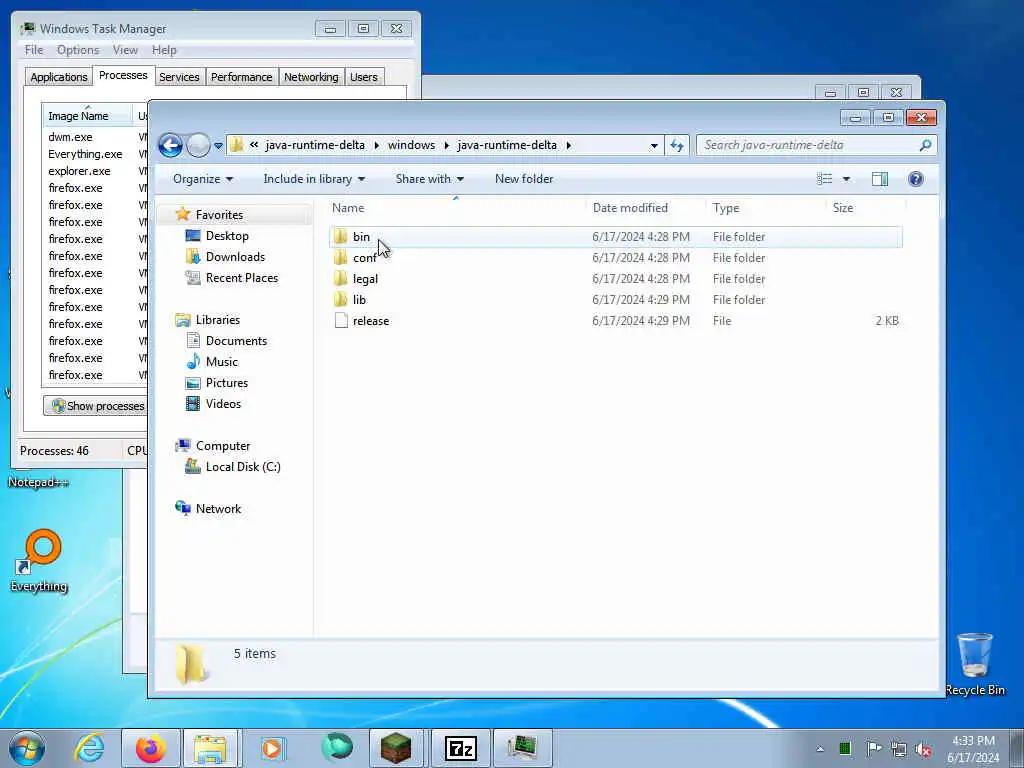The width and height of the screenshot is (1024, 768).
Task: Go back with the Explorer back arrow
Action: (170, 145)
